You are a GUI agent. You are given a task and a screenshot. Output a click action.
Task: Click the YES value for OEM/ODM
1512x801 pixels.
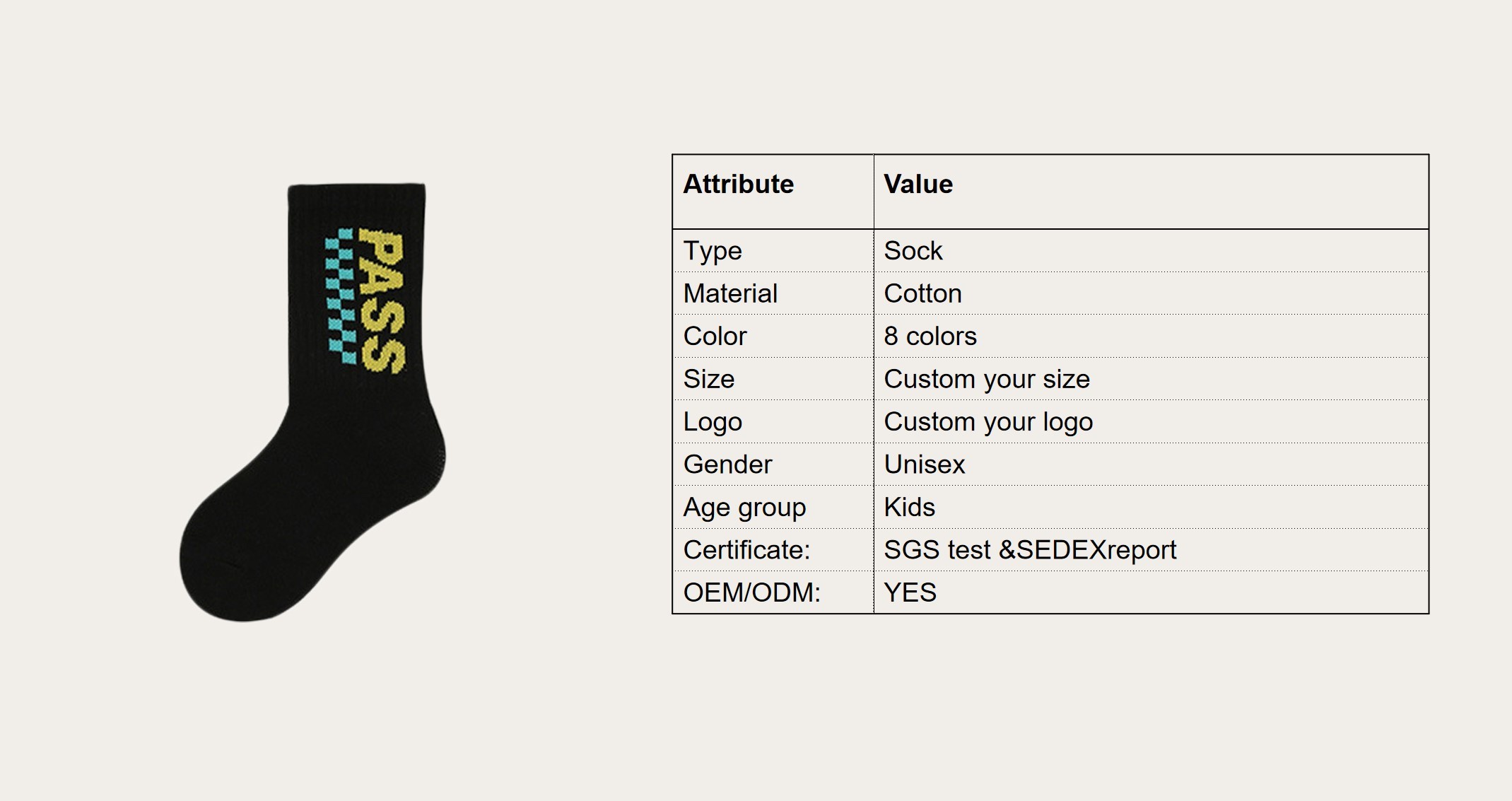click(x=910, y=592)
